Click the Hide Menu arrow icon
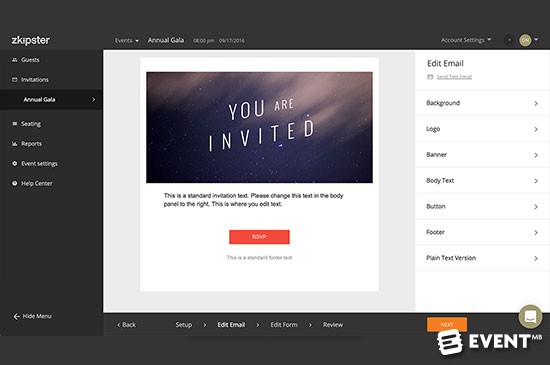Screen dimensions: 550x365 [x=16, y=316]
